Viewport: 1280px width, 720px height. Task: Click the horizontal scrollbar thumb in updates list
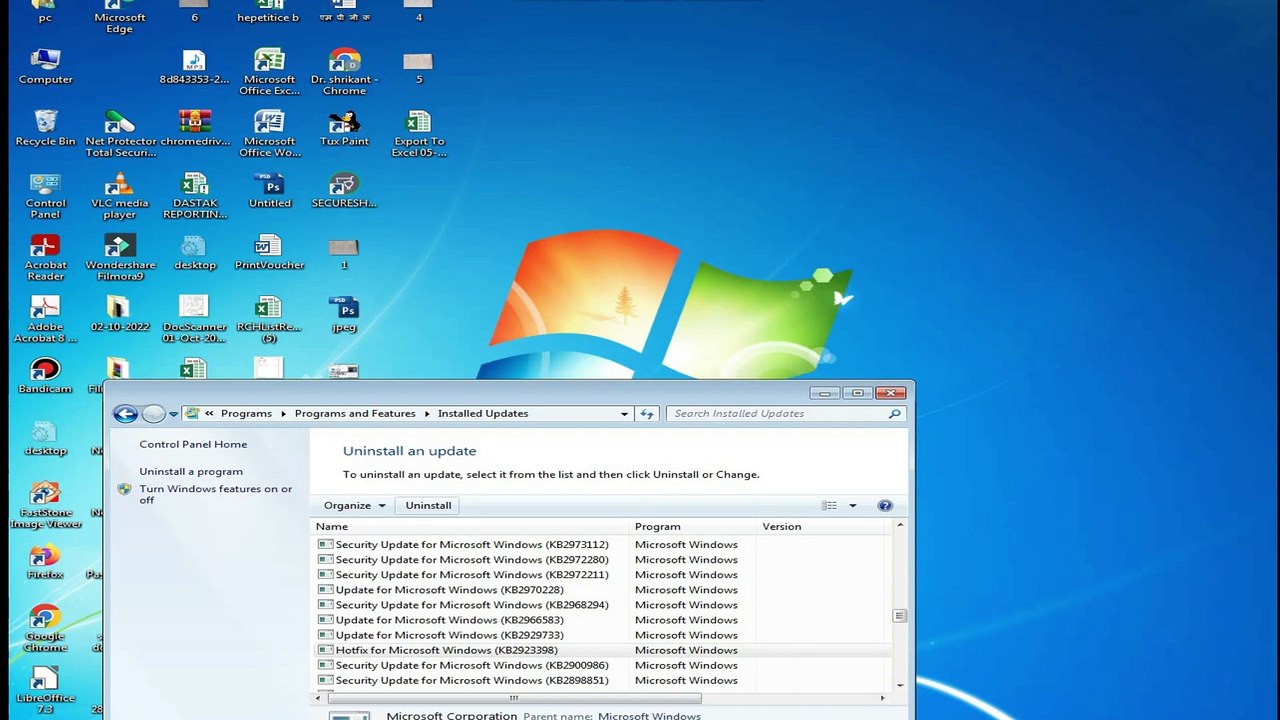tap(514, 698)
